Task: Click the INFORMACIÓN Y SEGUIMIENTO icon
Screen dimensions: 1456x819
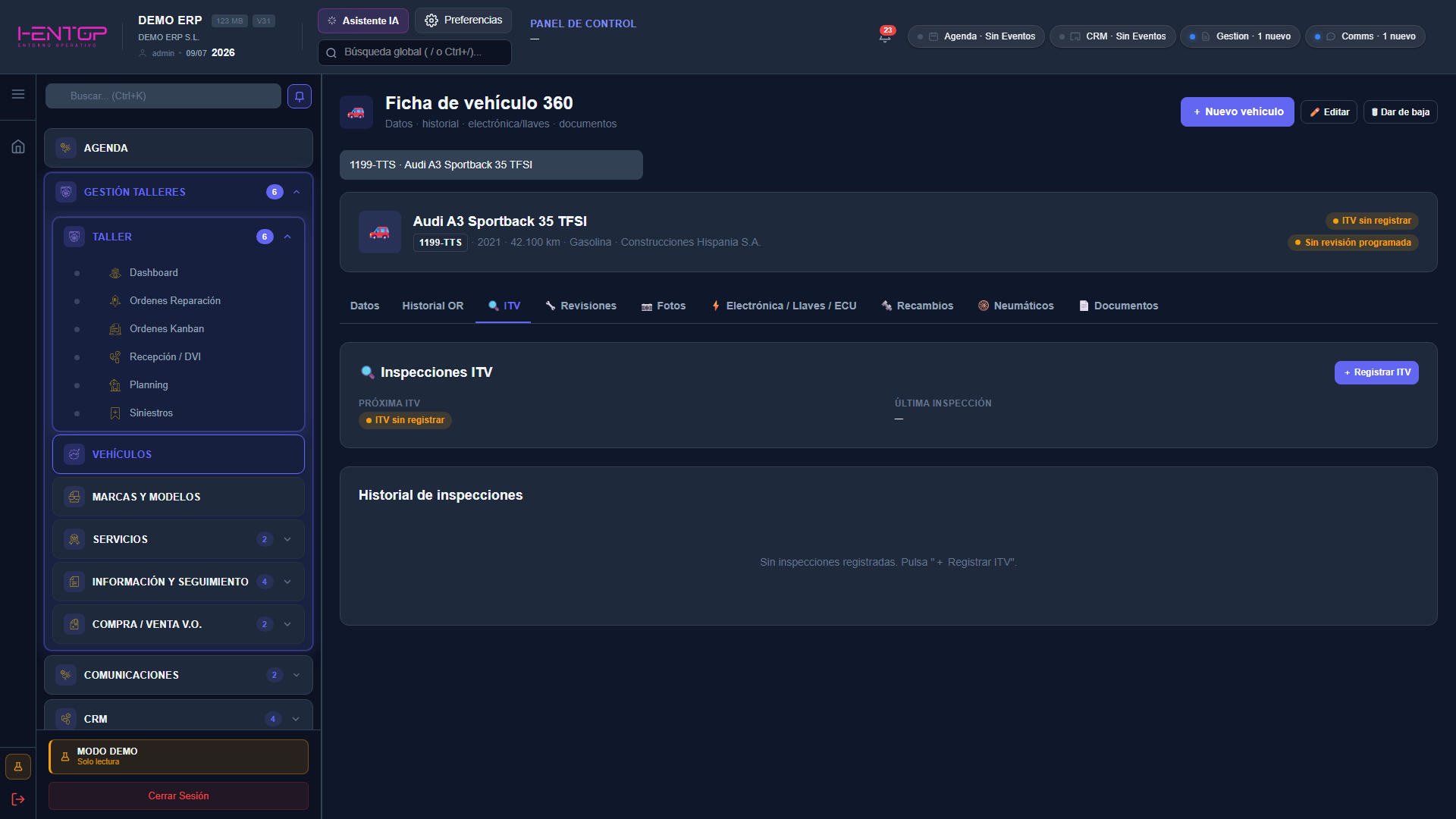Action: [x=74, y=582]
